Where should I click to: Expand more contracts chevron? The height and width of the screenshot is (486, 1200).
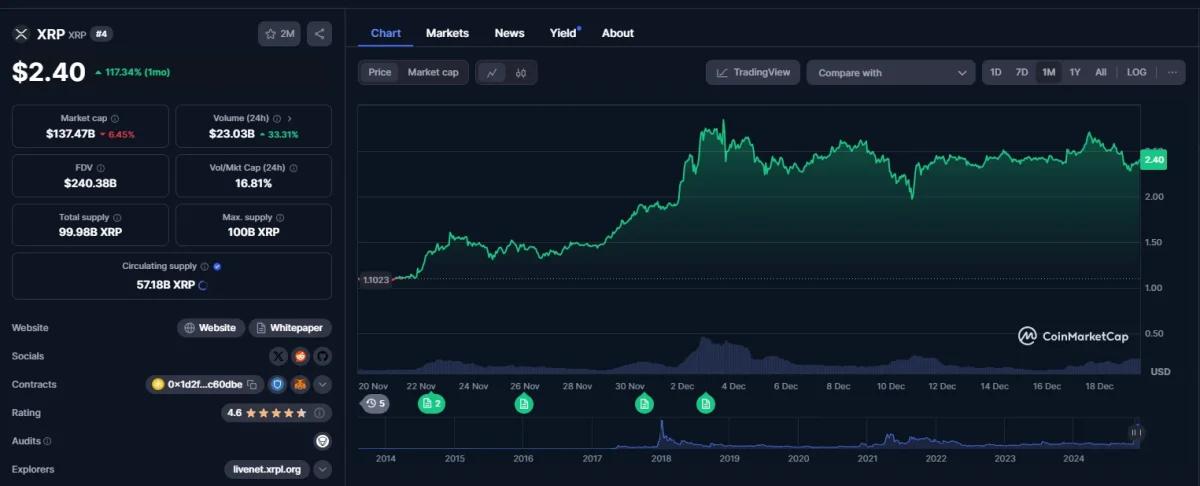pyautogui.click(x=322, y=384)
